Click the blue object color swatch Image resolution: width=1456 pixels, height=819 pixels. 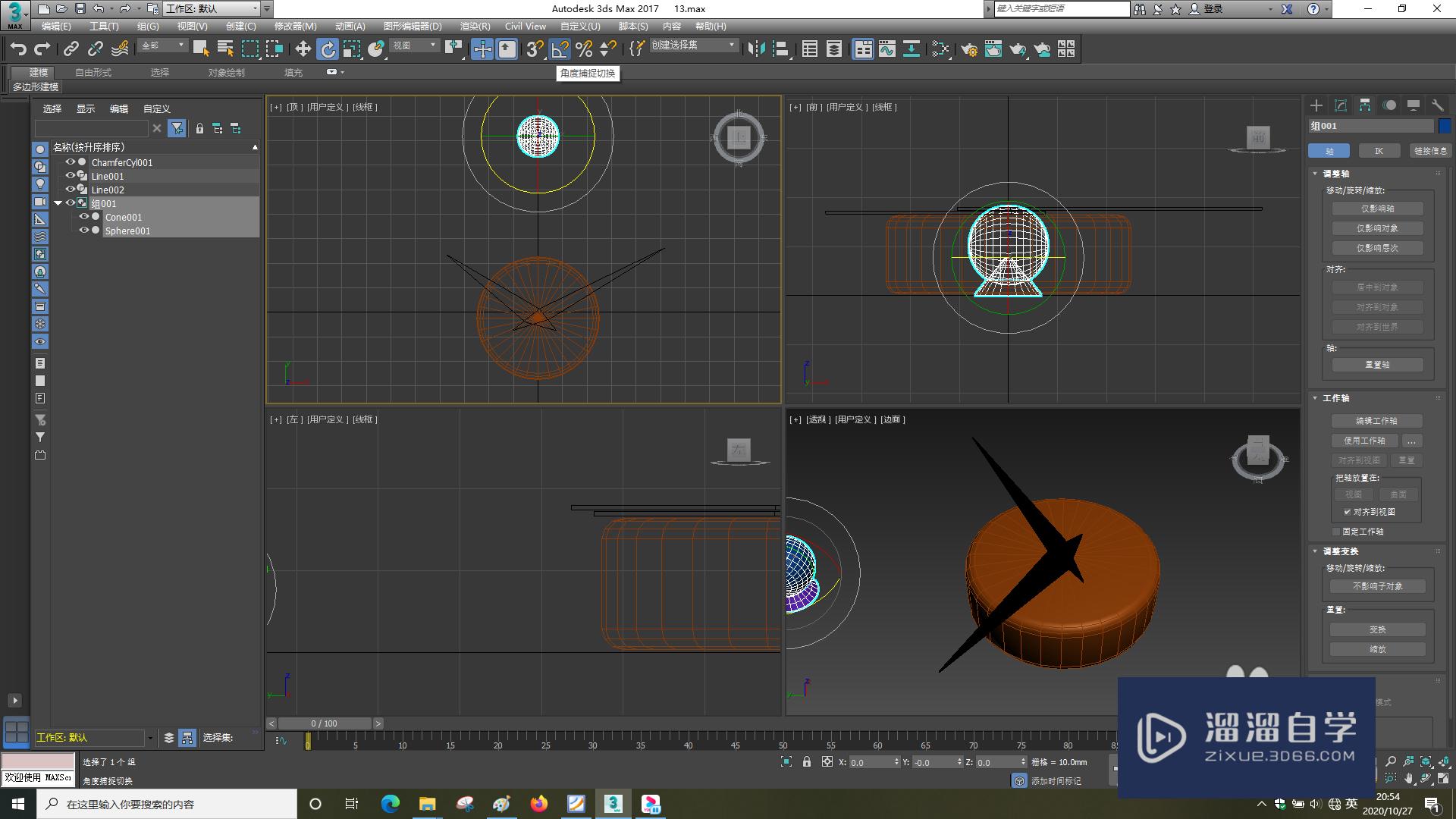[x=1445, y=126]
